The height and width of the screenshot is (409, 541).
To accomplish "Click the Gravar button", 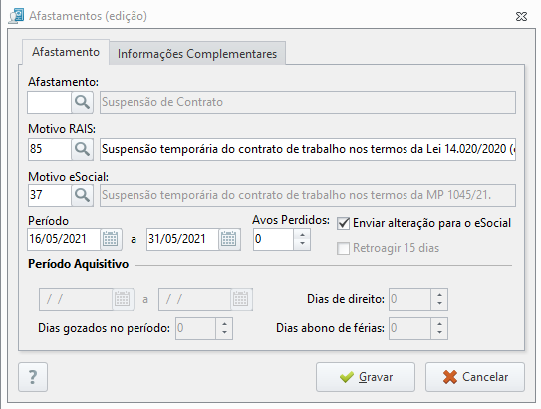I will pyautogui.click(x=365, y=377).
